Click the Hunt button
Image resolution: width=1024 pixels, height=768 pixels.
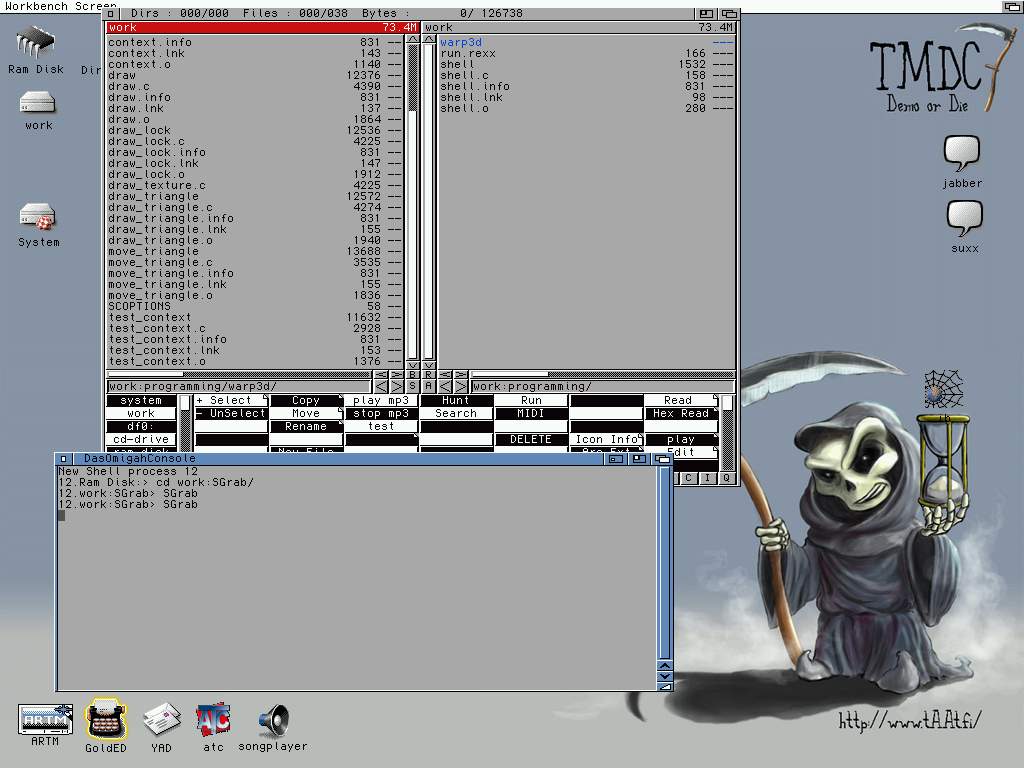click(x=456, y=400)
